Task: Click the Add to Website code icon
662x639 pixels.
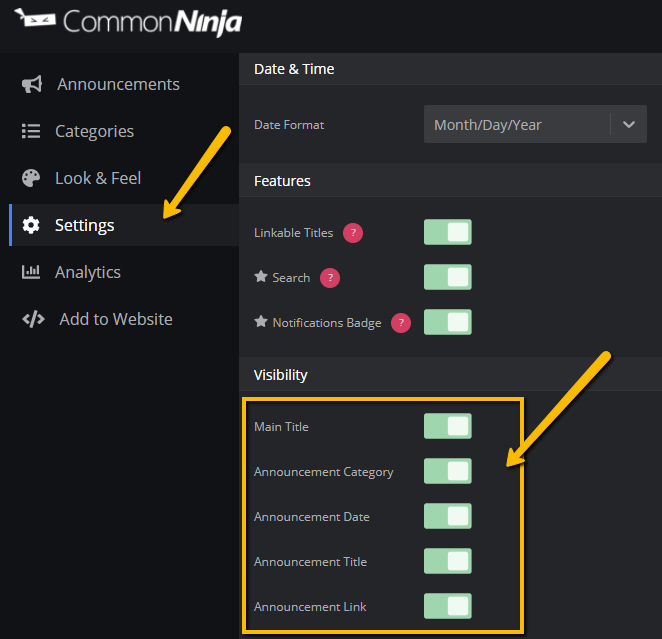Action: [33, 319]
